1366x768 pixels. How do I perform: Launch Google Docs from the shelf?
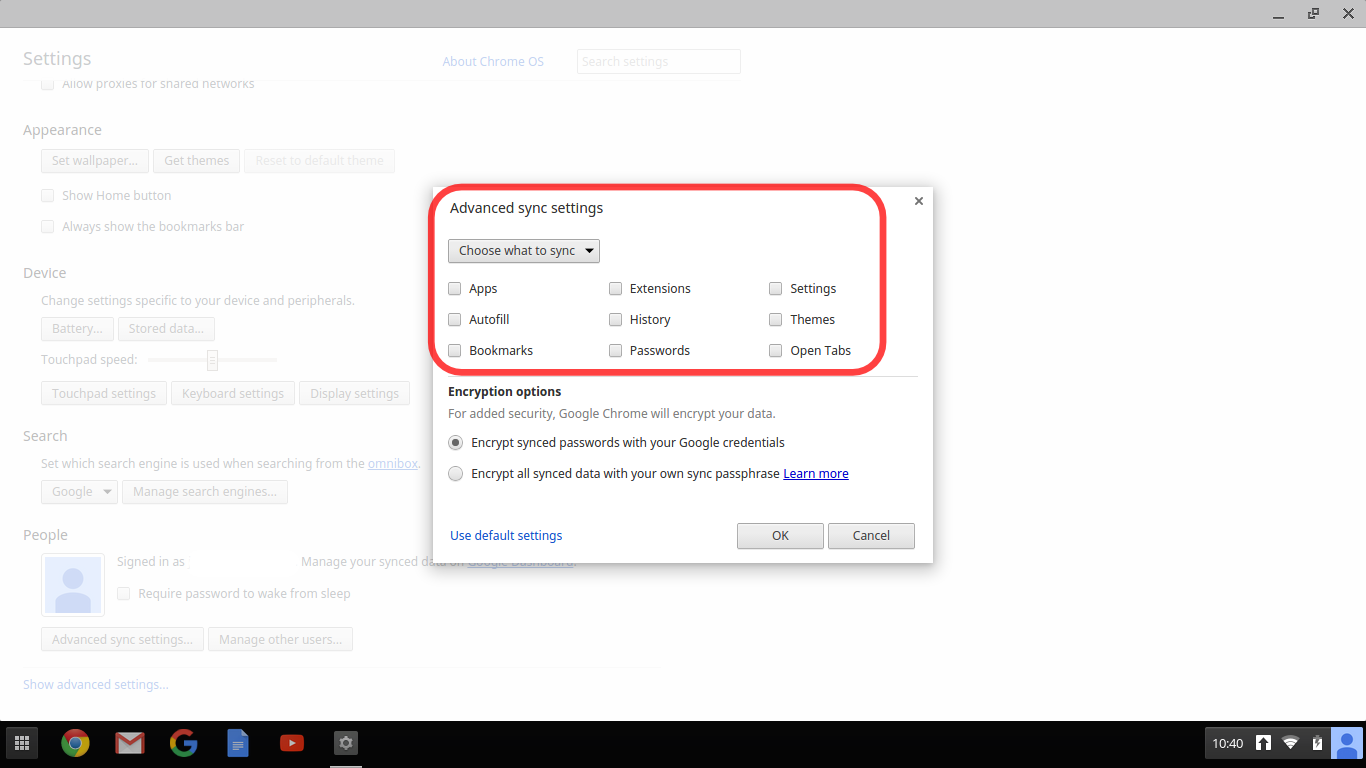pyautogui.click(x=237, y=743)
